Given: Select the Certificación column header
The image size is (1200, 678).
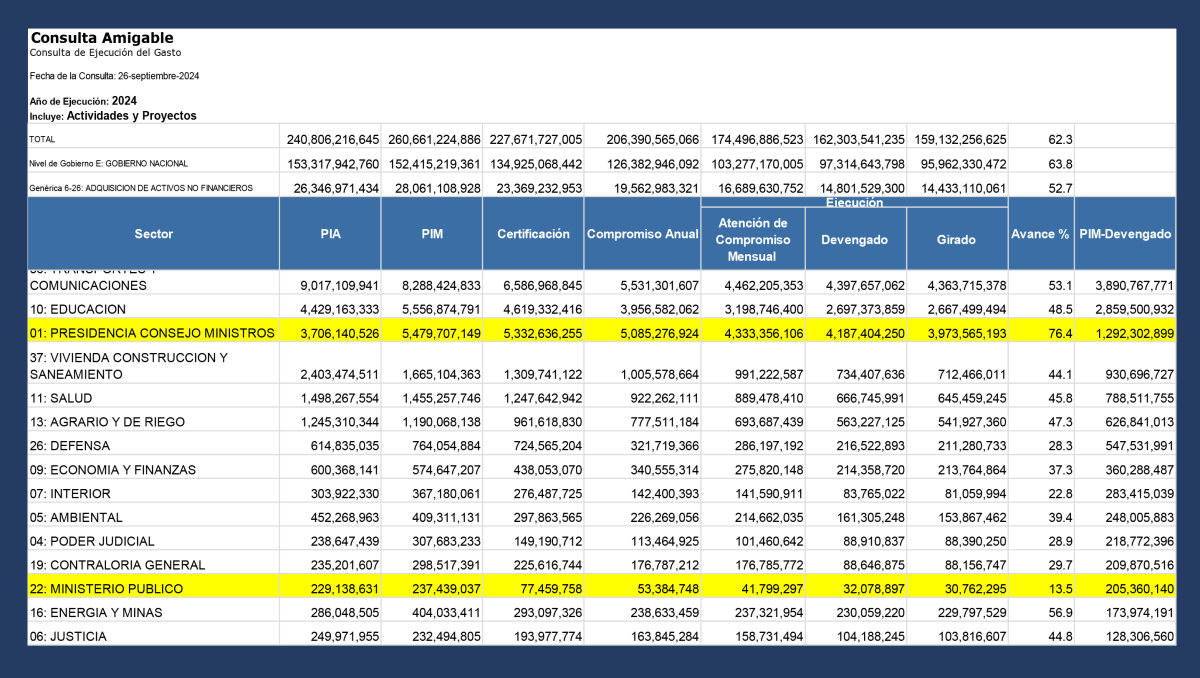Looking at the screenshot, I should click(533, 234).
